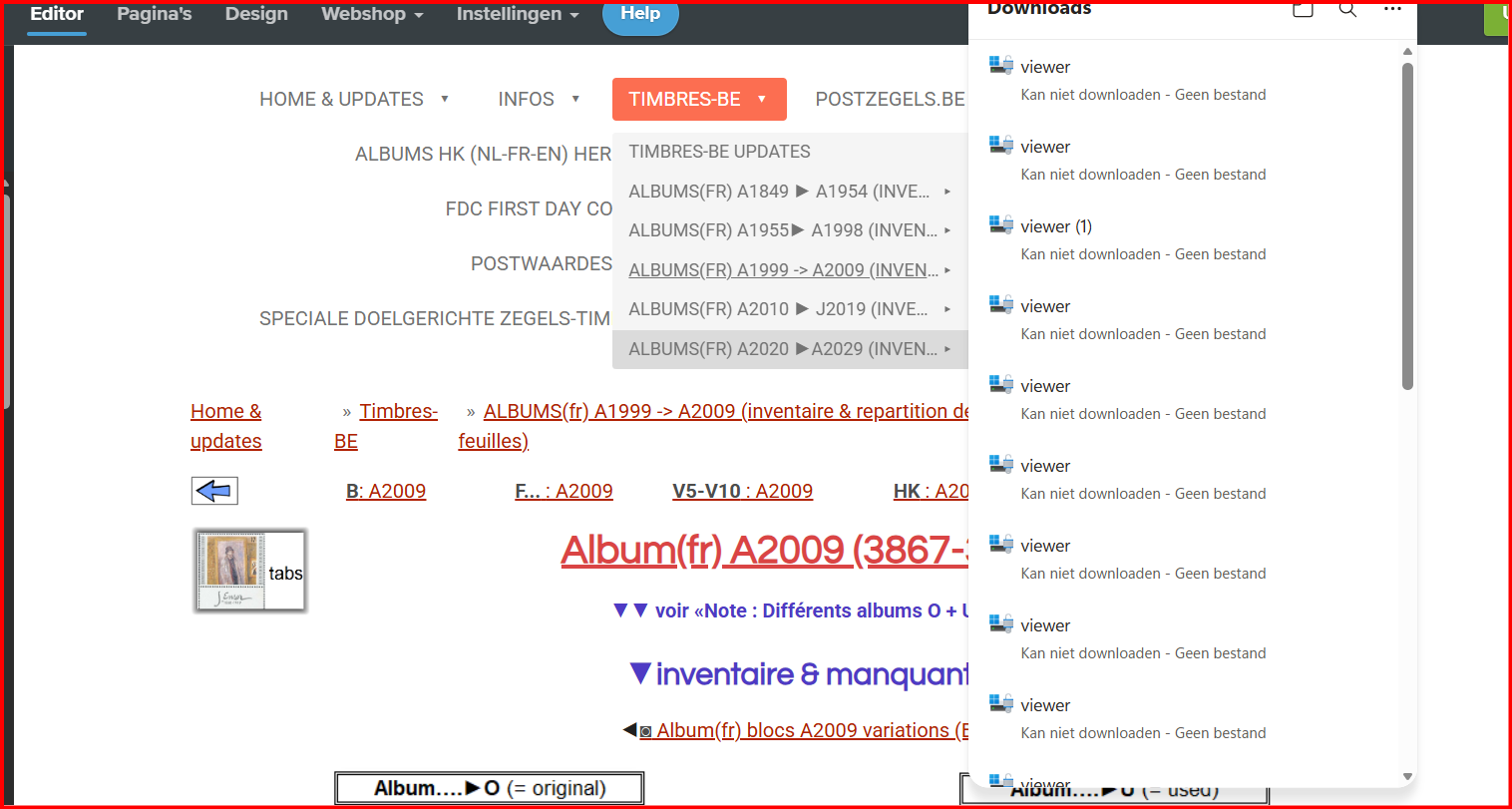Open ALBUMS HK (NL-FR-EN) navigation item
The image size is (1512, 809).
[x=483, y=154]
